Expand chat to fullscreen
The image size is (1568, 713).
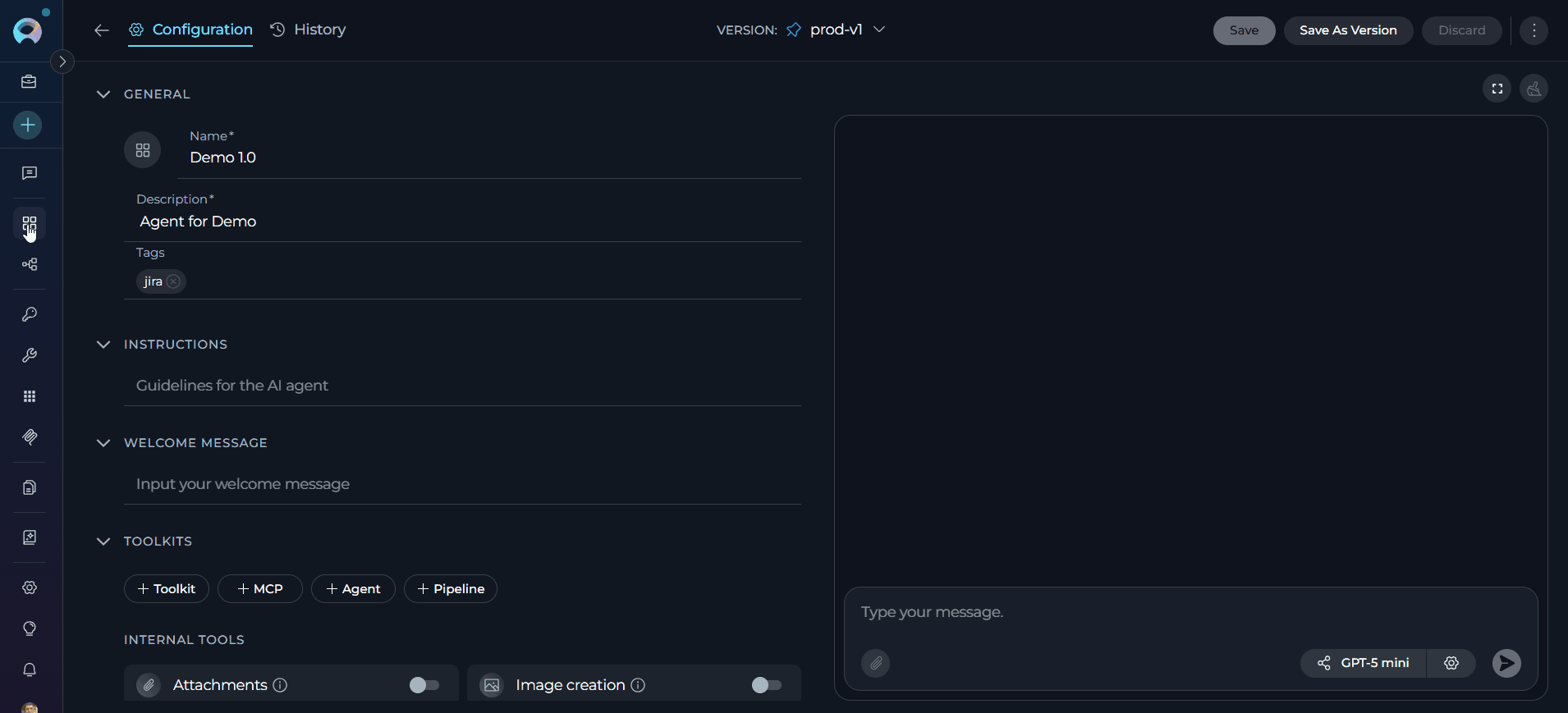point(1497,89)
